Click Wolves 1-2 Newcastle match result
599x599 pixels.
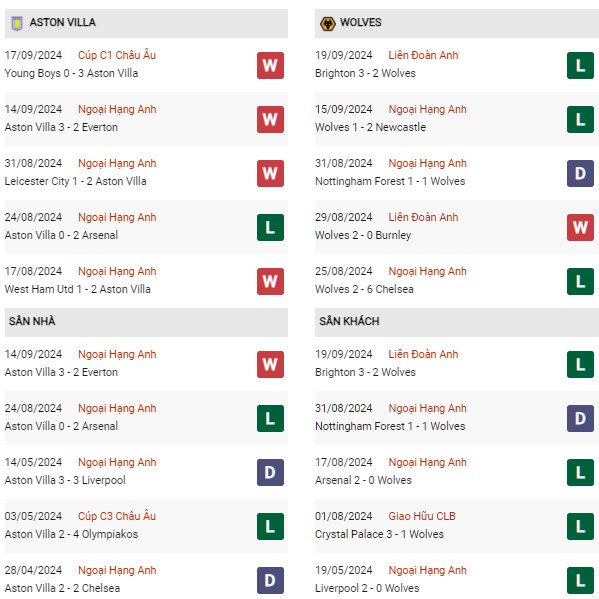tap(370, 127)
